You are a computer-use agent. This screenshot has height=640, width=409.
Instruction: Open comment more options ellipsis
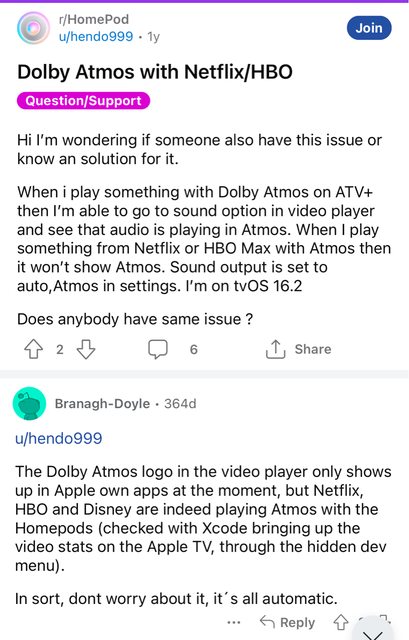pyautogui.click(x=233, y=623)
